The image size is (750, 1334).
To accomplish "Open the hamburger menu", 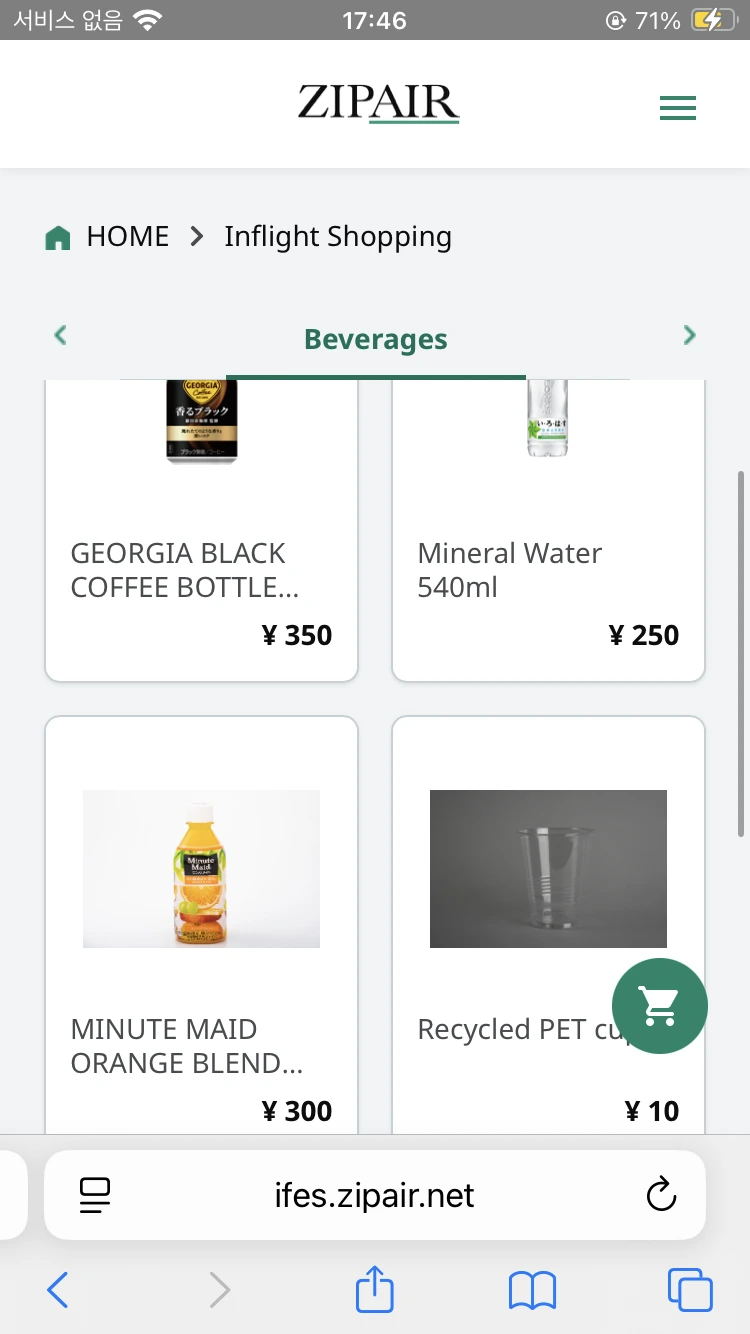I will (677, 108).
